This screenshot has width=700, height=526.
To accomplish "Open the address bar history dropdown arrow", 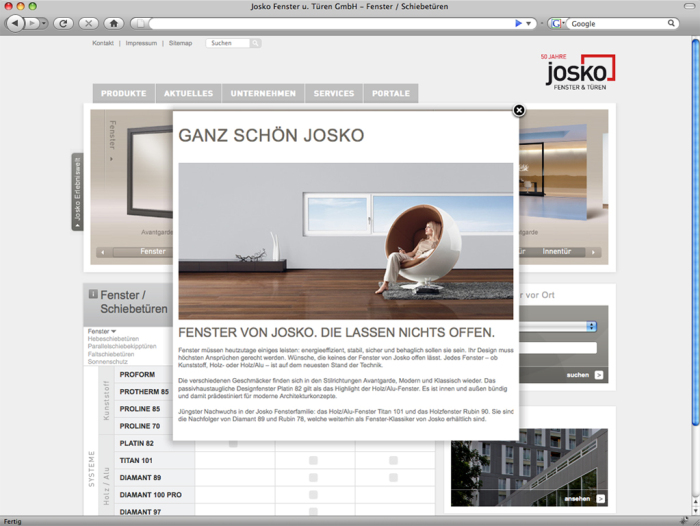I will [529, 24].
